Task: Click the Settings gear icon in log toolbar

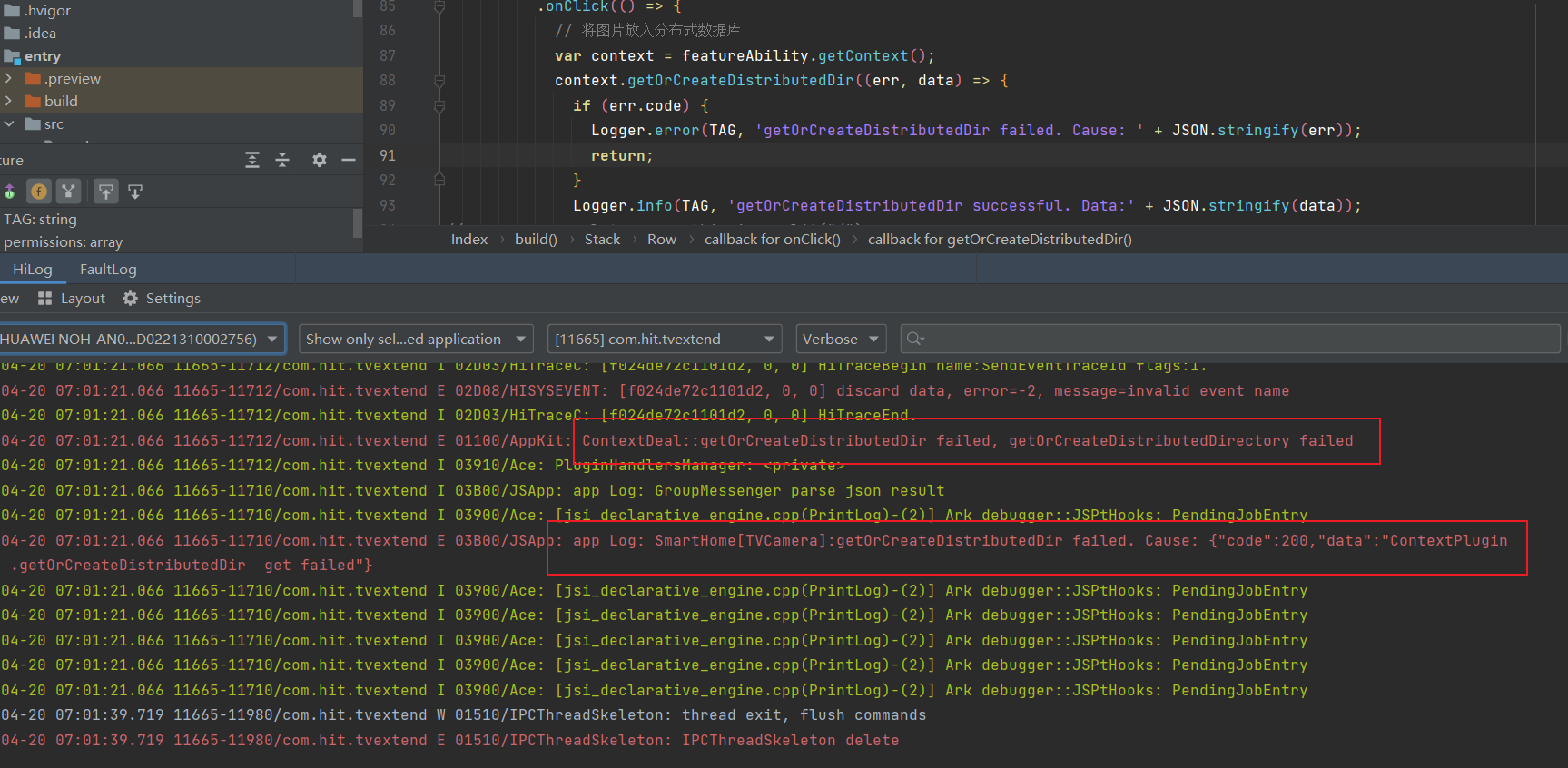Action: click(130, 298)
